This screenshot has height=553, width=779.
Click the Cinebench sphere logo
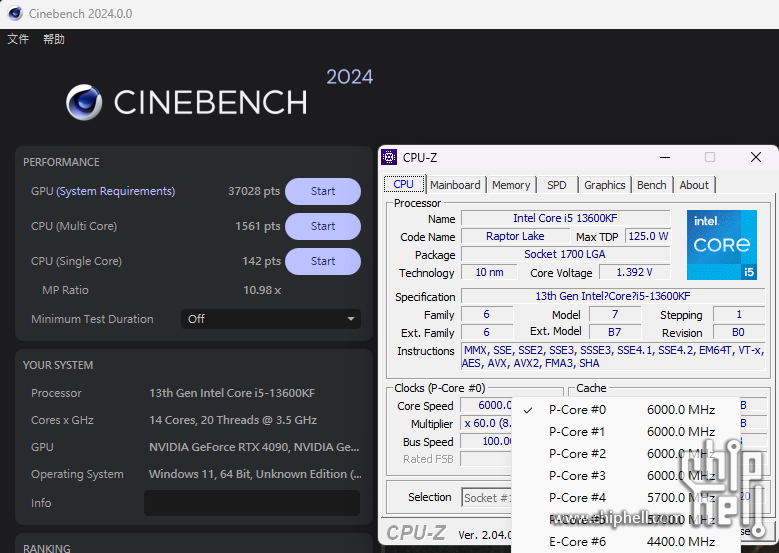84,102
